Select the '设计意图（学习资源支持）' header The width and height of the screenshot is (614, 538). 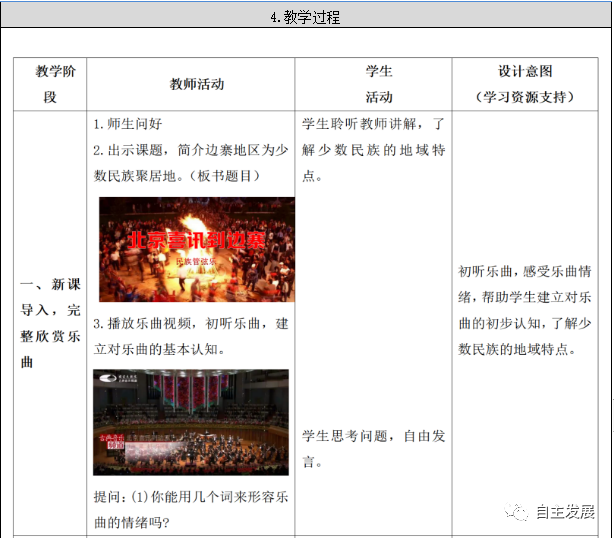(x=525, y=84)
